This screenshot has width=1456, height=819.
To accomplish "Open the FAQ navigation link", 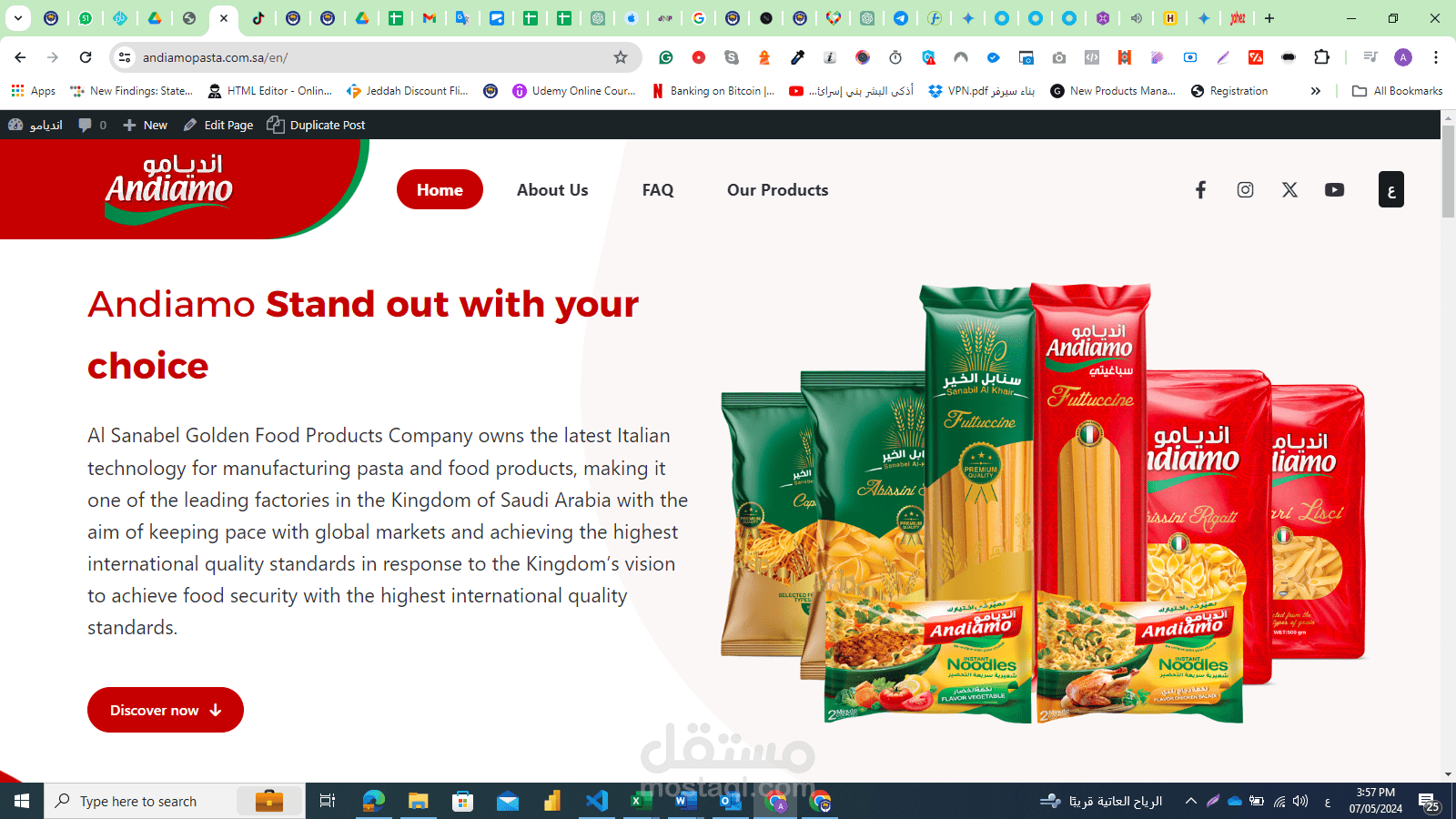I will [658, 189].
